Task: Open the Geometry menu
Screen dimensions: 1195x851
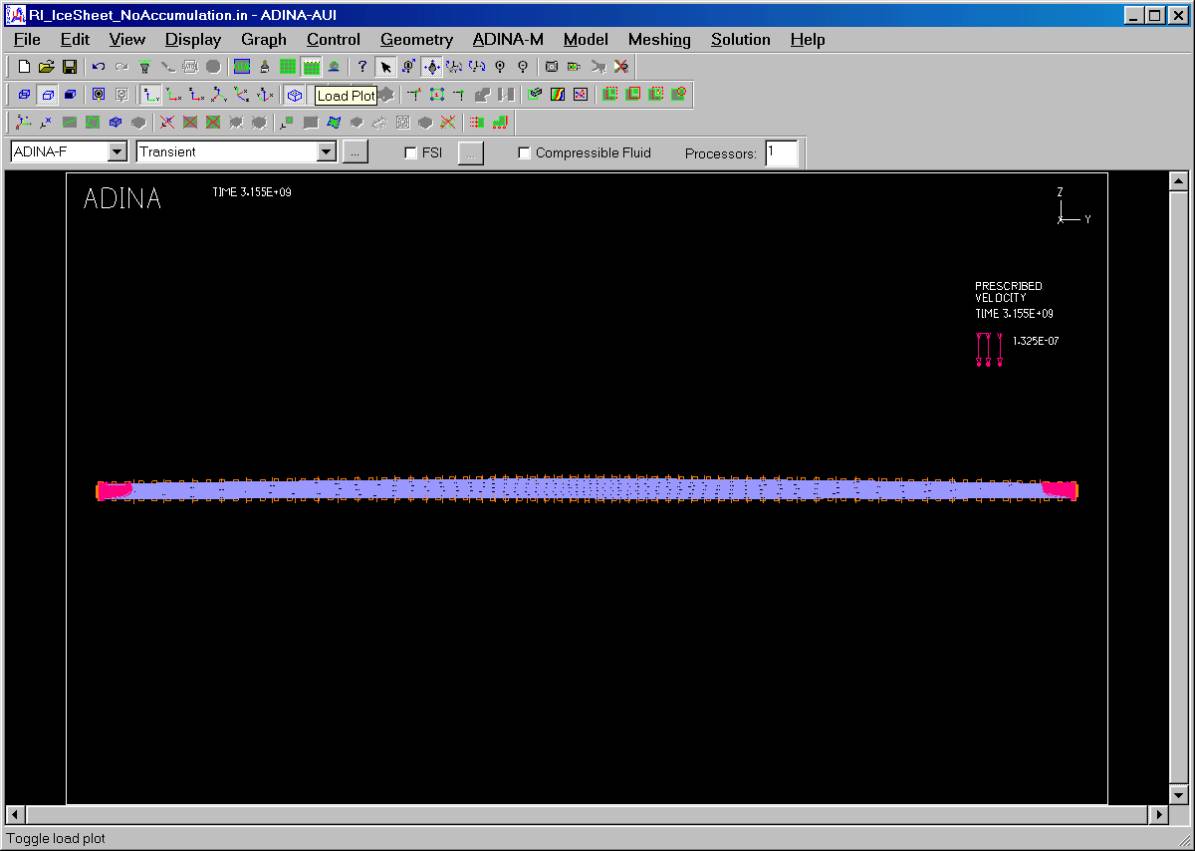Action: pyautogui.click(x=416, y=40)
